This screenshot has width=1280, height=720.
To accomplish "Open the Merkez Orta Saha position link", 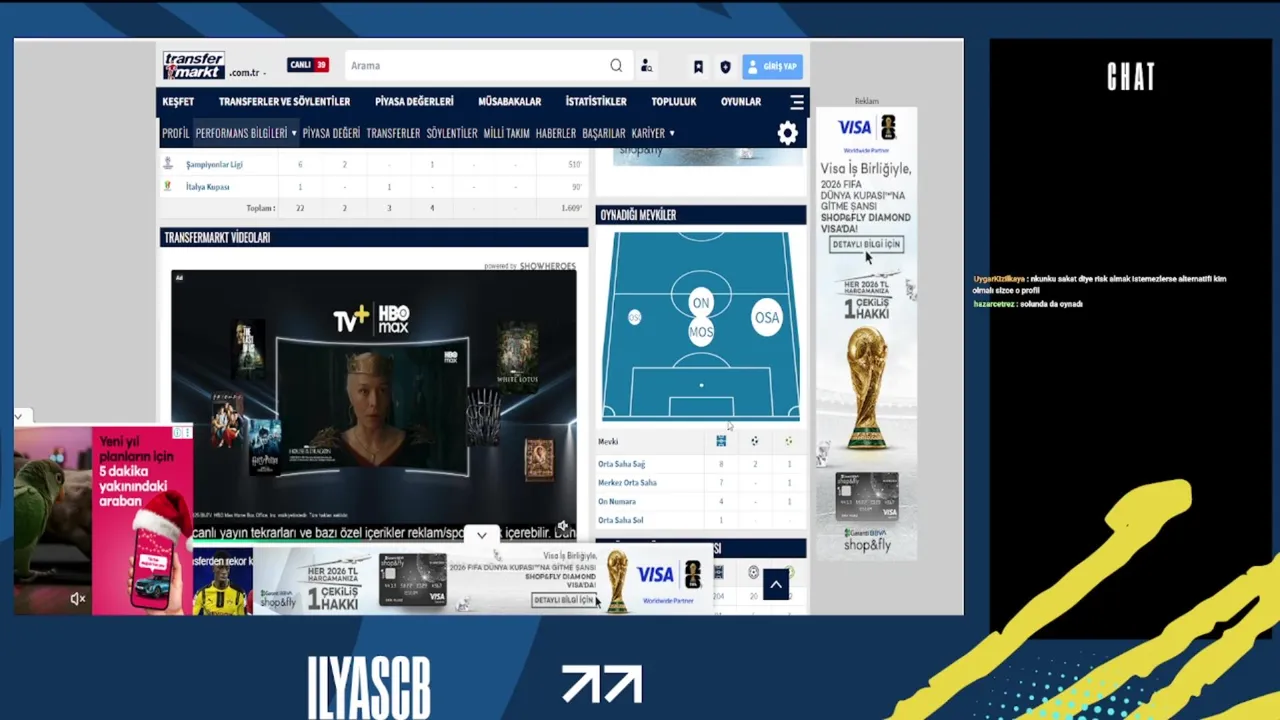I will (x=627, y=483).
